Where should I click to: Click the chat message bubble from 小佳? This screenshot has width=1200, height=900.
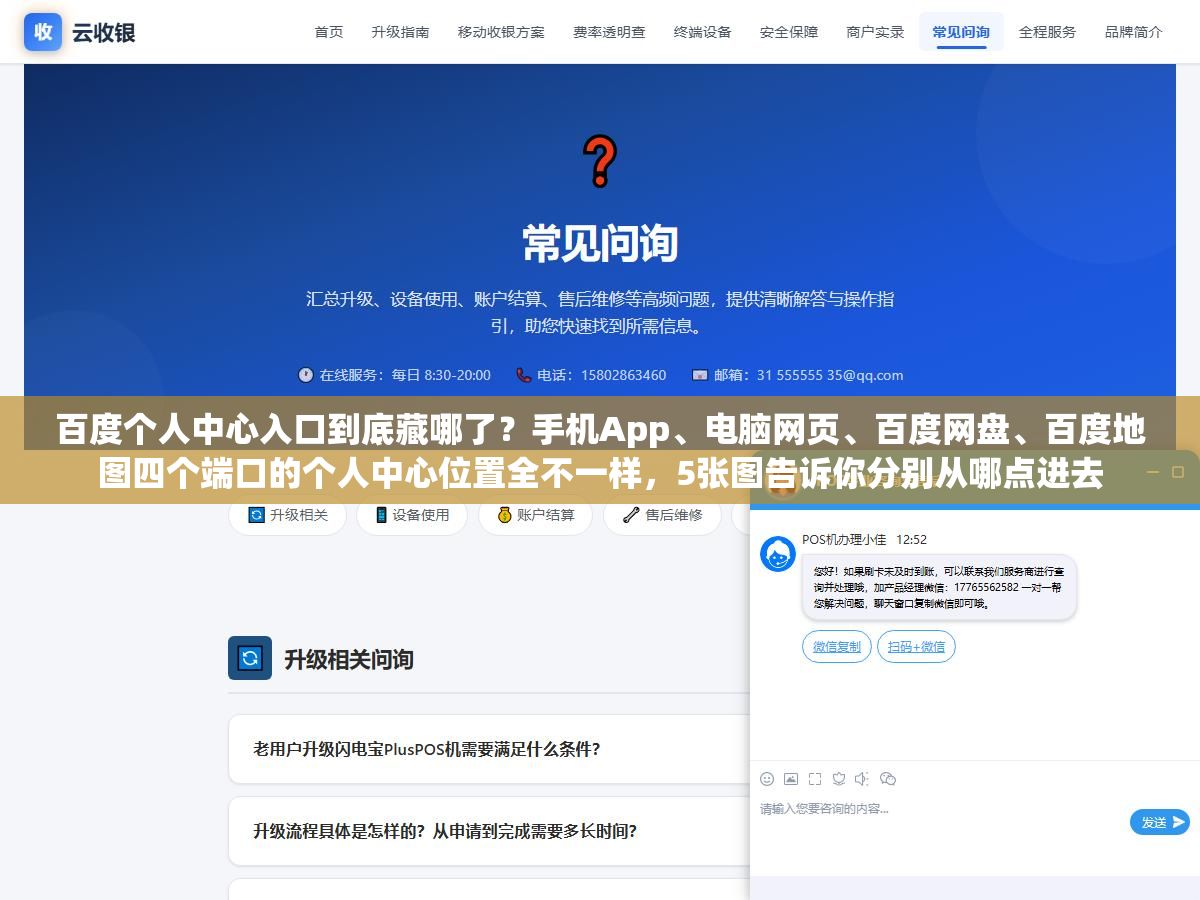point(939,587)
